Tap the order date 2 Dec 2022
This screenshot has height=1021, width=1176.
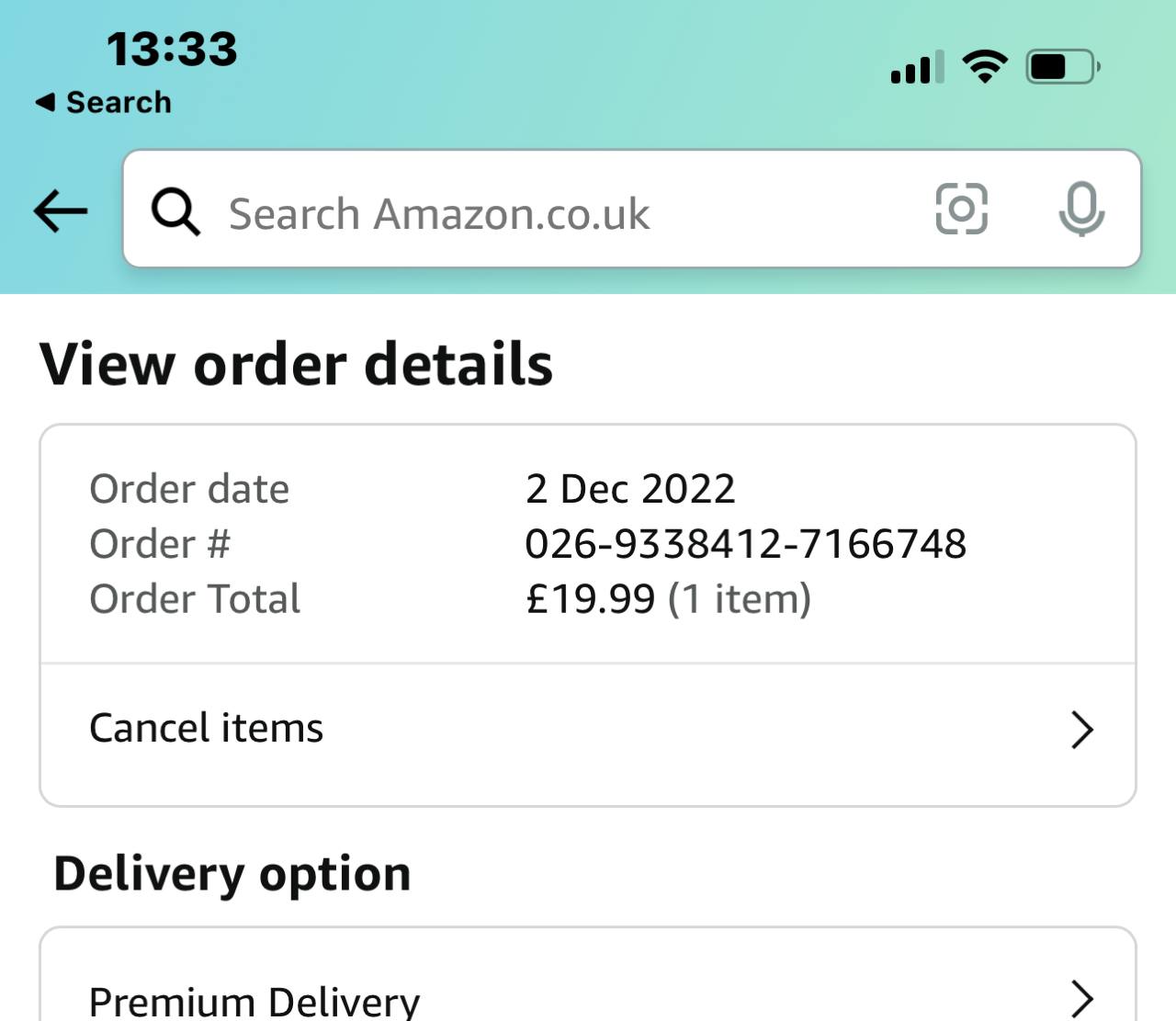630,489
